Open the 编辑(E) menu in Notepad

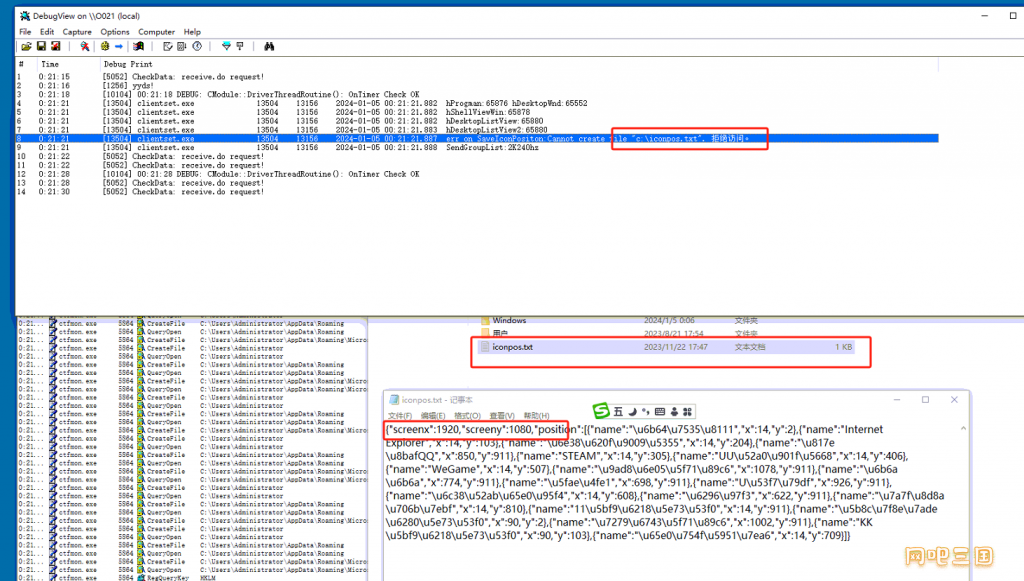click(x=433, y=416)
